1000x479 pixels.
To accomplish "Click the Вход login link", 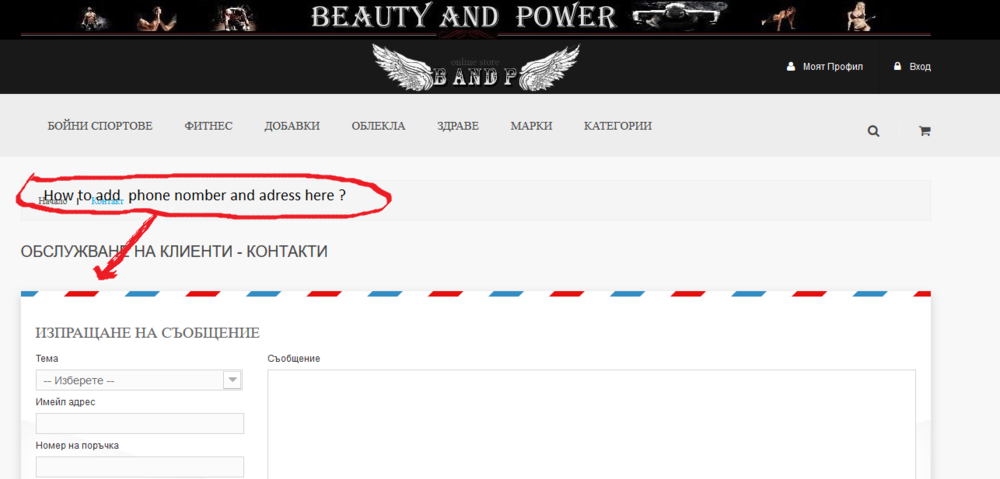I will 920,66.
